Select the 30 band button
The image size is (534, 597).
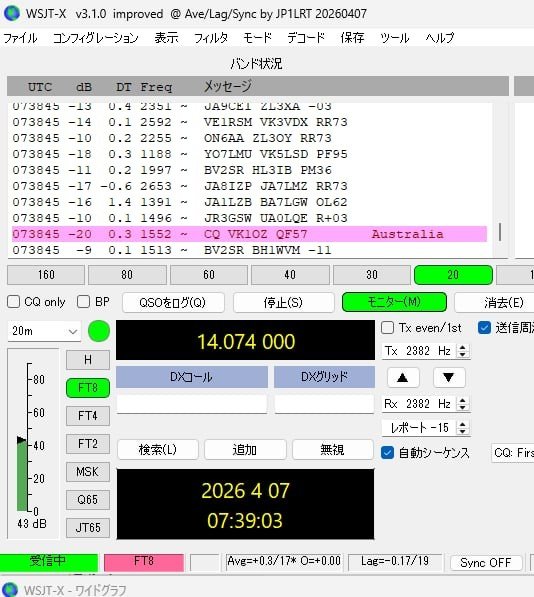point(372,275)
